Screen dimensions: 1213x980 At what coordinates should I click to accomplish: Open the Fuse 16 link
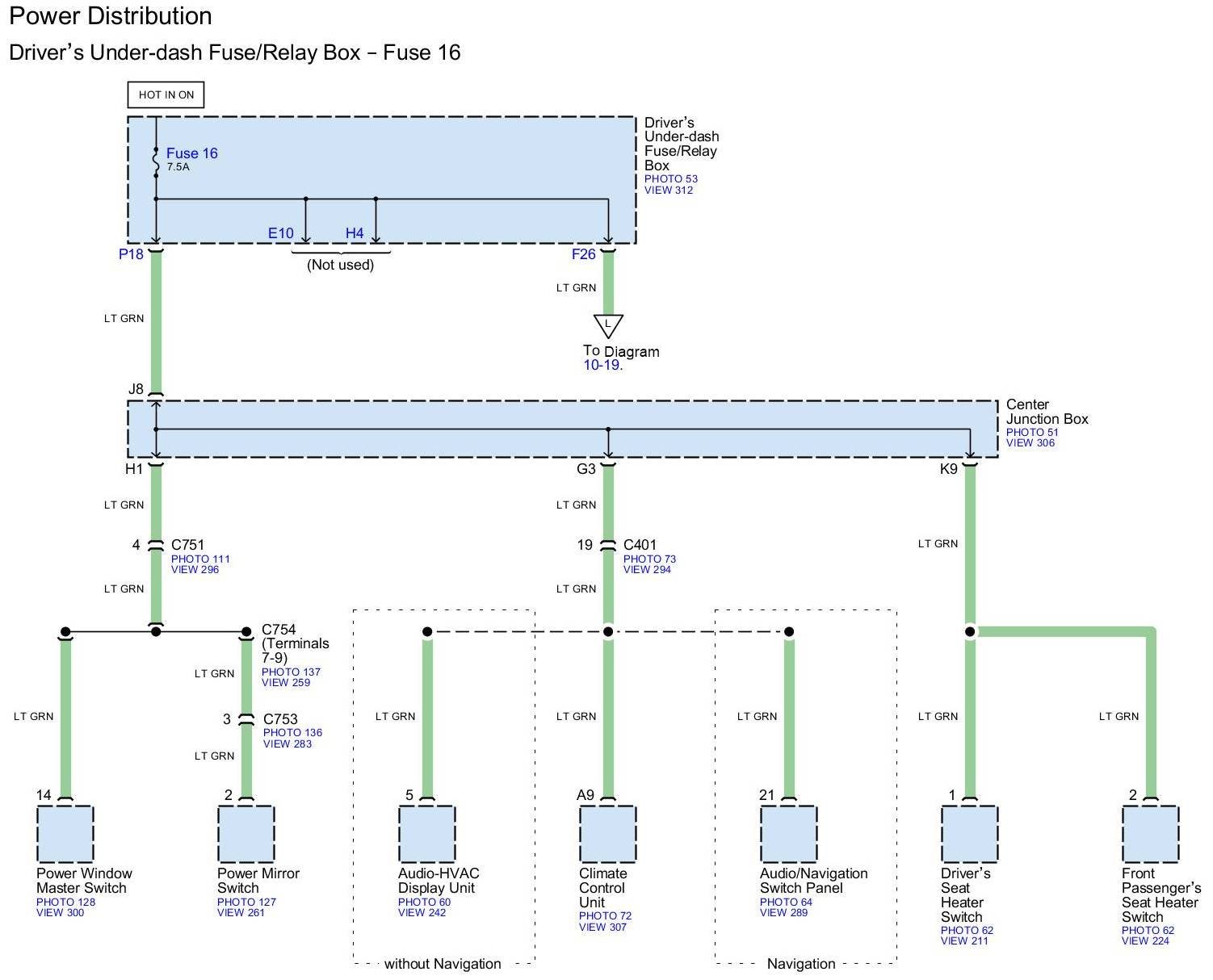click(x=191, y=153)
